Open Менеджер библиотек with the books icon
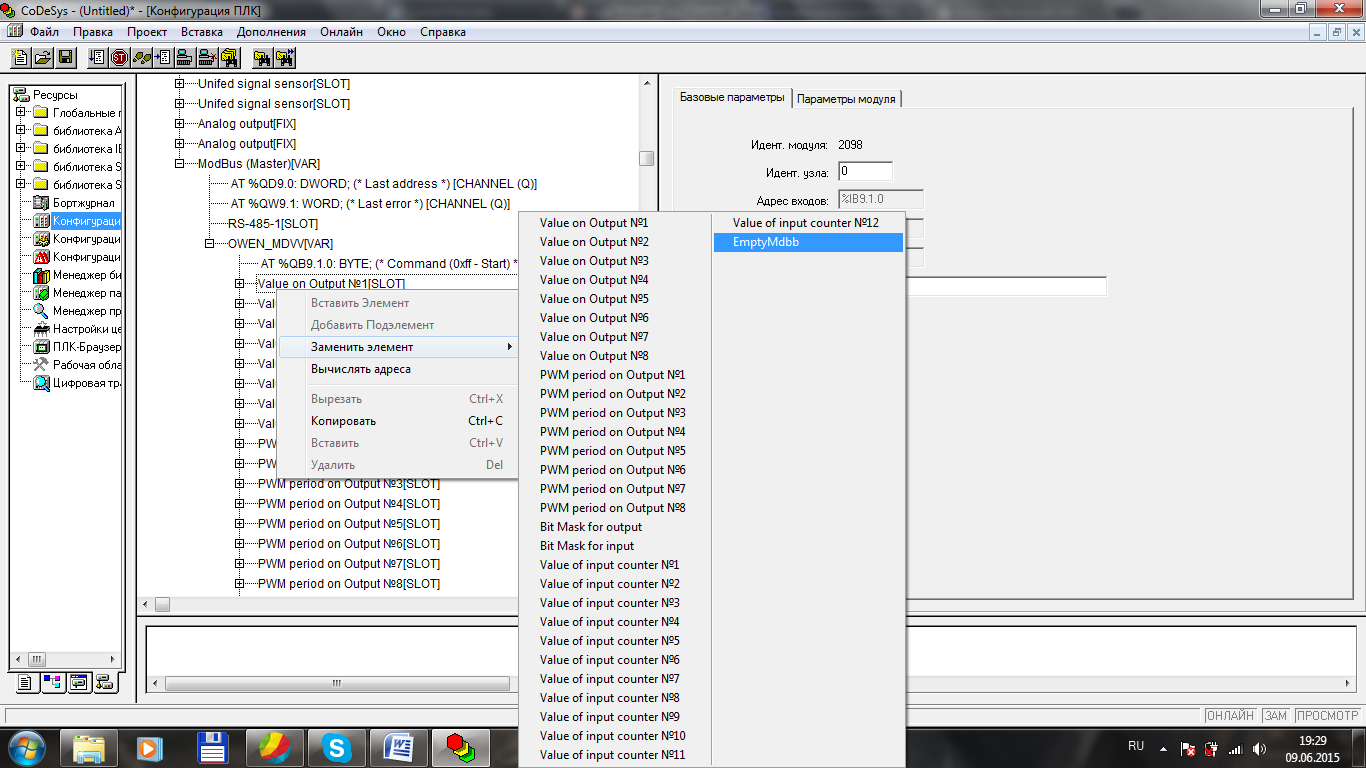This screenshot has height=768, width=1366. tap(76, 275)
